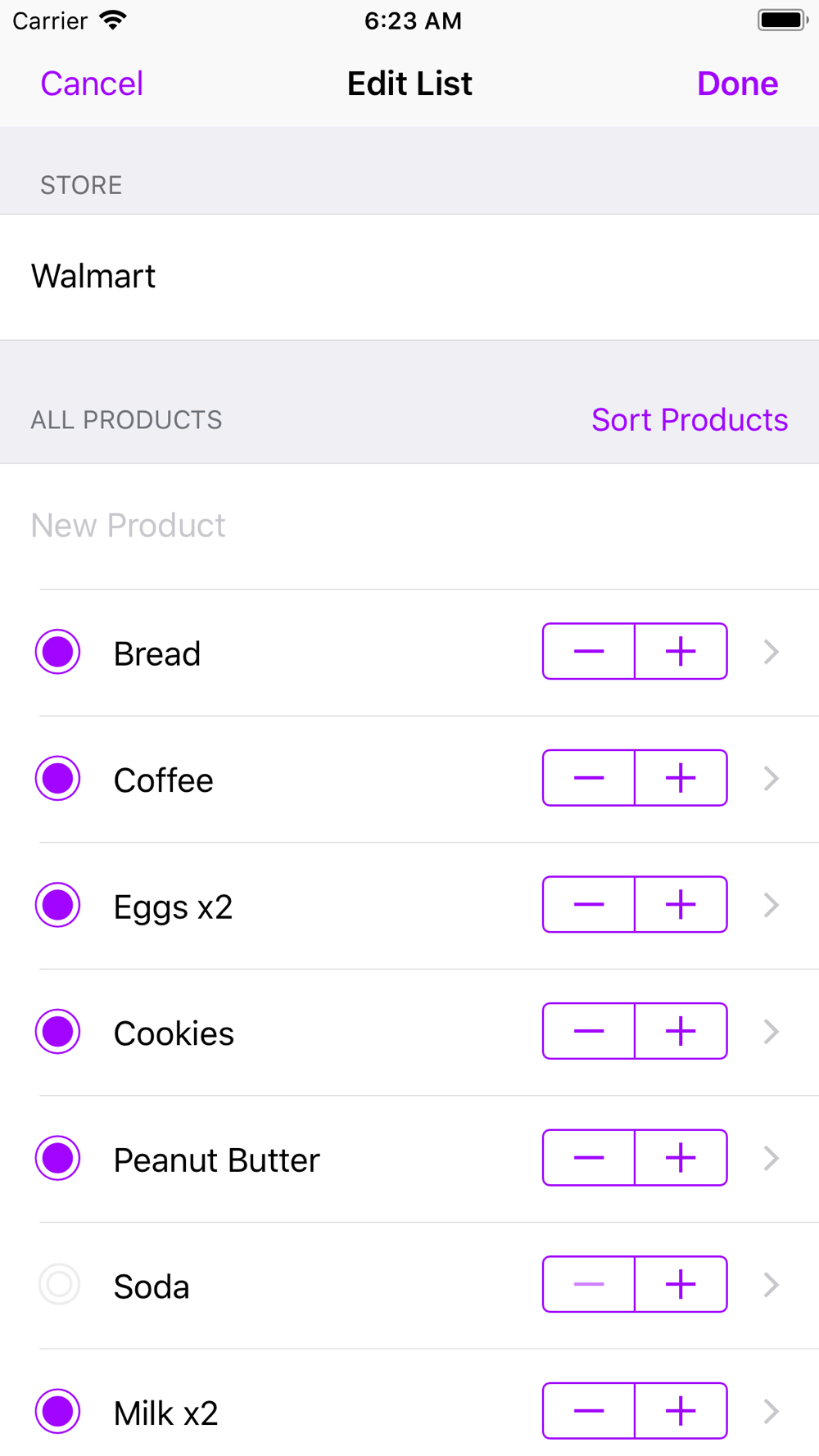Viewport: 819px width, 1456px height.
Task: Toggle the Cookies selection circle
Action: [x=58, y=1032]
